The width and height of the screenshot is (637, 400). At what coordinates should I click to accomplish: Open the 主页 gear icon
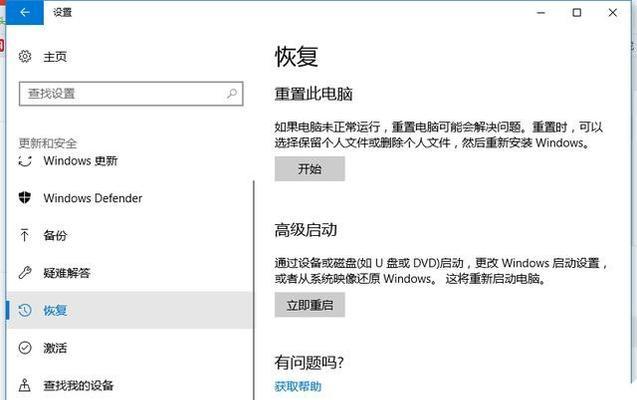[x=25, y=56]
